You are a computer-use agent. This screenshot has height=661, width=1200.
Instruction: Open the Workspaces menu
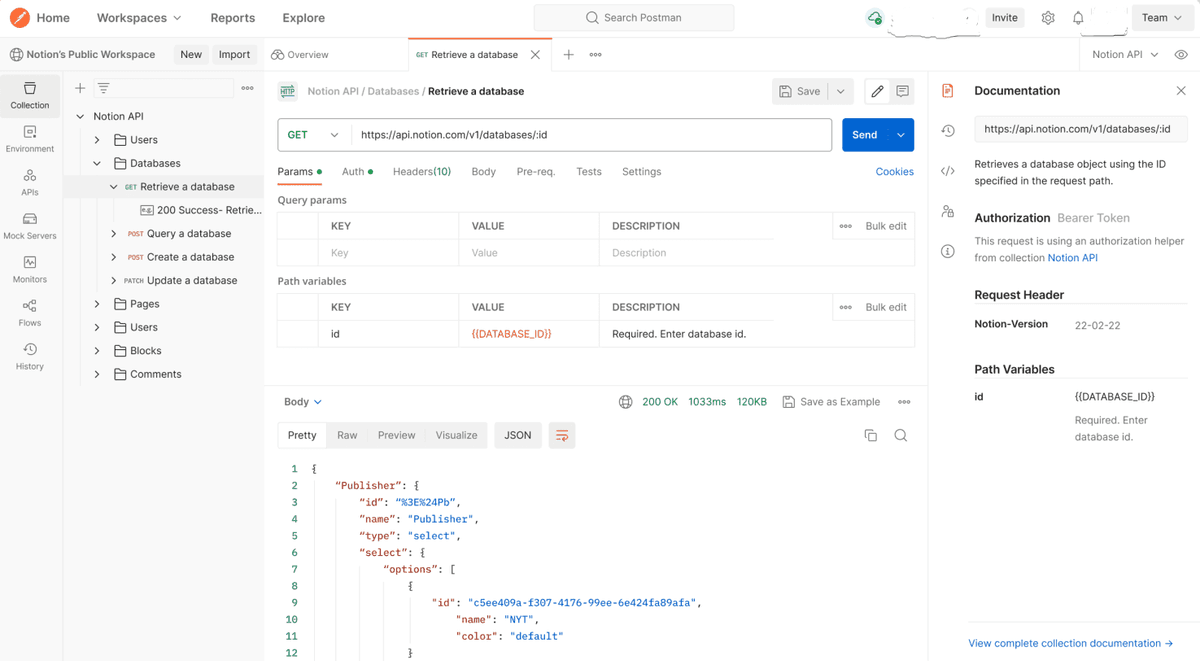tap(139, 18)
